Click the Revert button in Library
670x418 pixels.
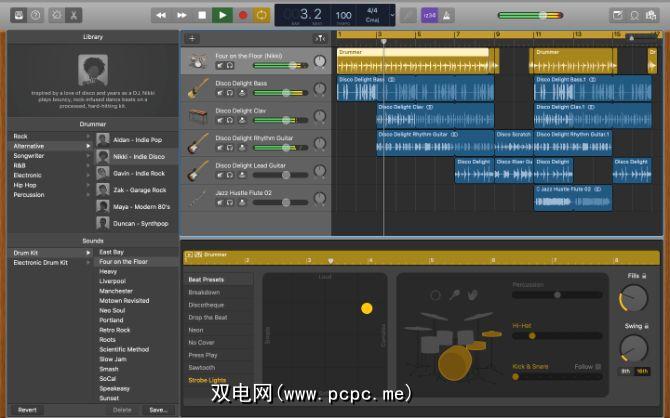27,410
